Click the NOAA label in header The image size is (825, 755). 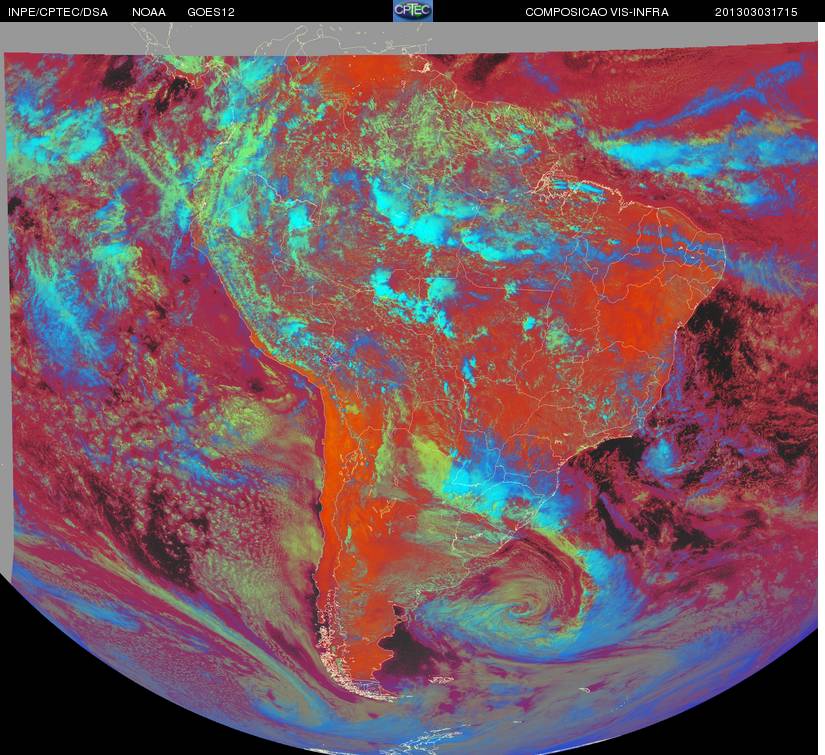(x=149, y=12)
